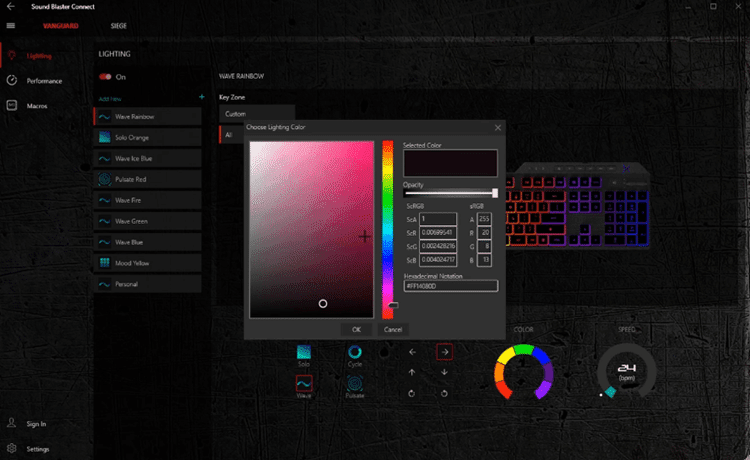The width and height of the screenshot is (750, 460).
Task: Click the ScB value field
Action: point(438,260)
